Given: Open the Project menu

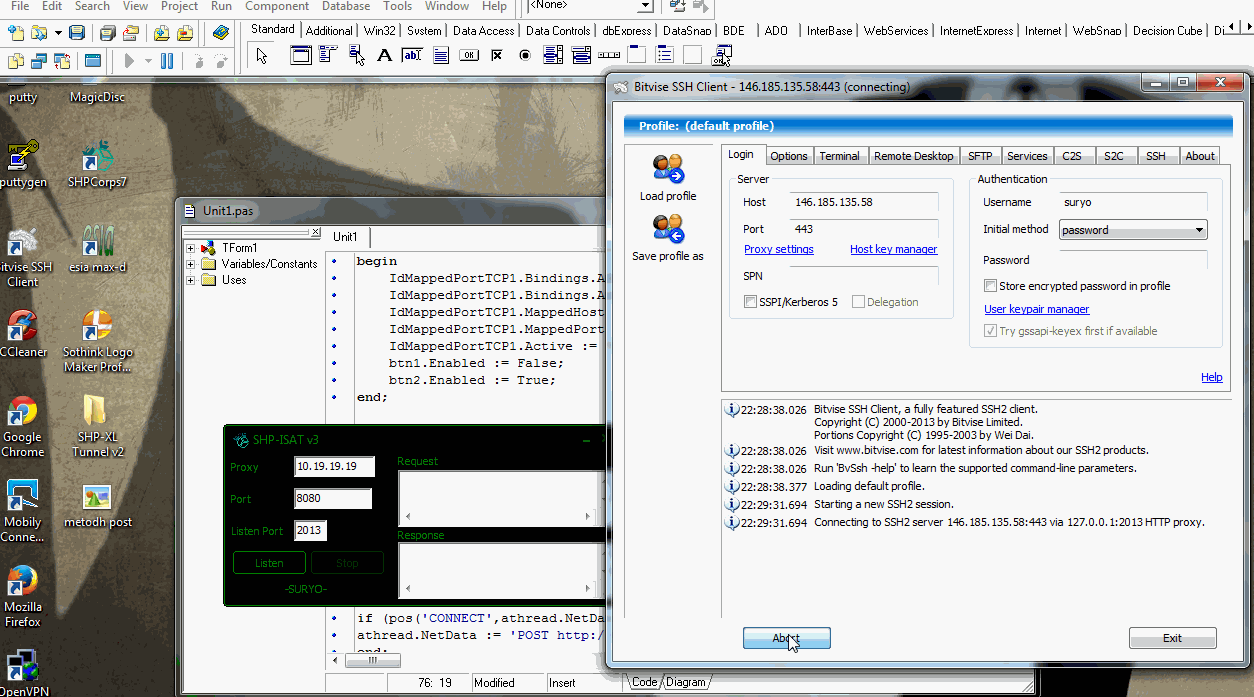Looking at the screenshot, I should [x=179, y=6].
